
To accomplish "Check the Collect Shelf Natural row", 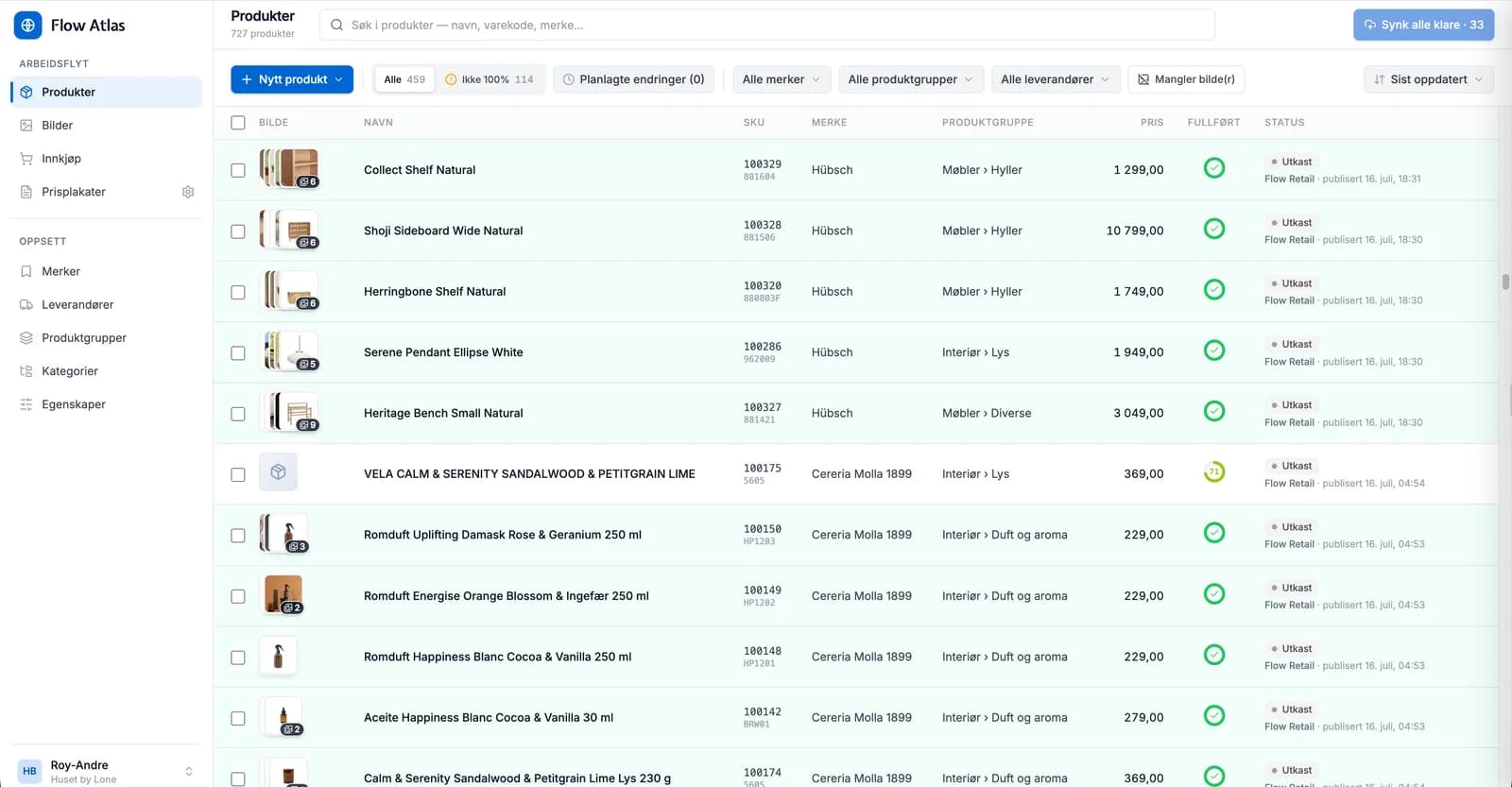I will coord(238,170).
